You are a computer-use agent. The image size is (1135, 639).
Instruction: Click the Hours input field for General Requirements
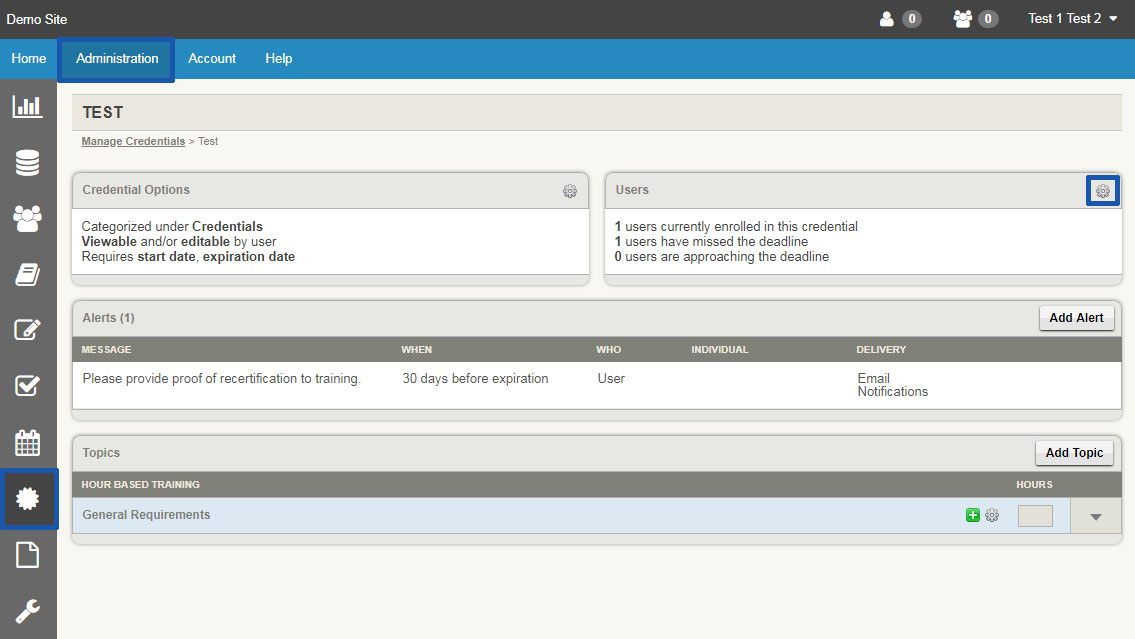[1035, 515]
